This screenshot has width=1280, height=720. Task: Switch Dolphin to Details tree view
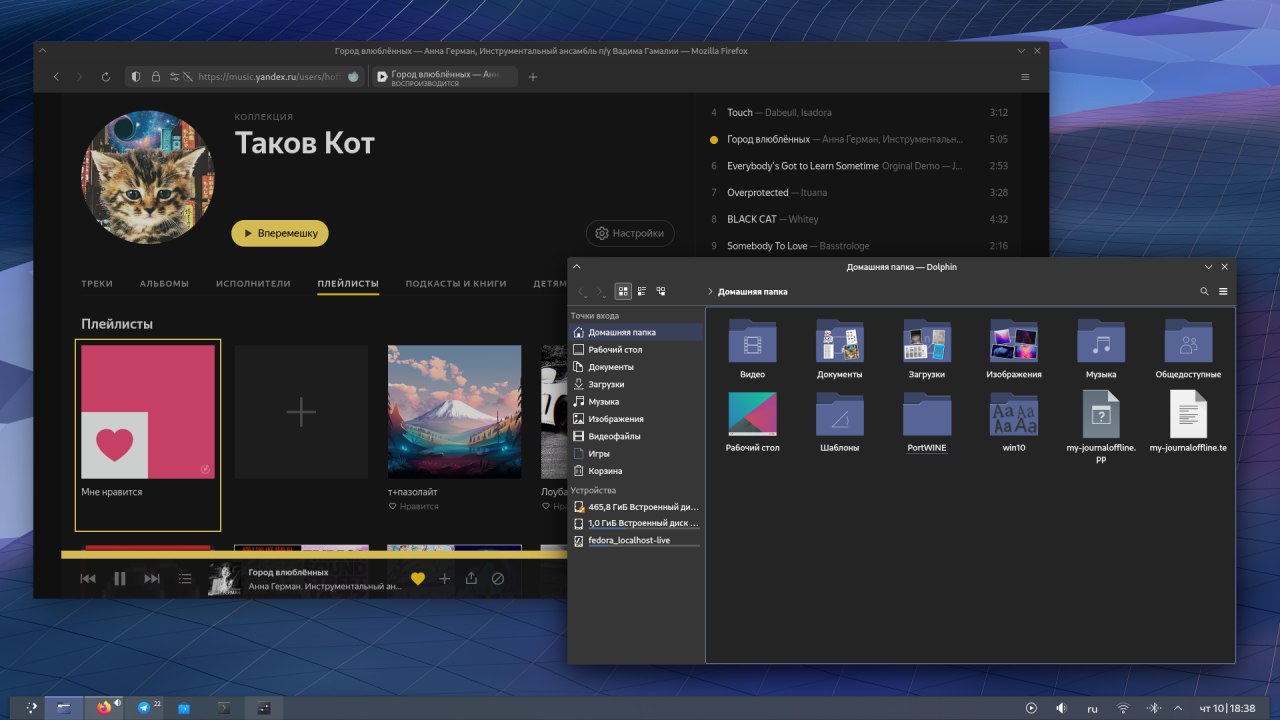661,291
